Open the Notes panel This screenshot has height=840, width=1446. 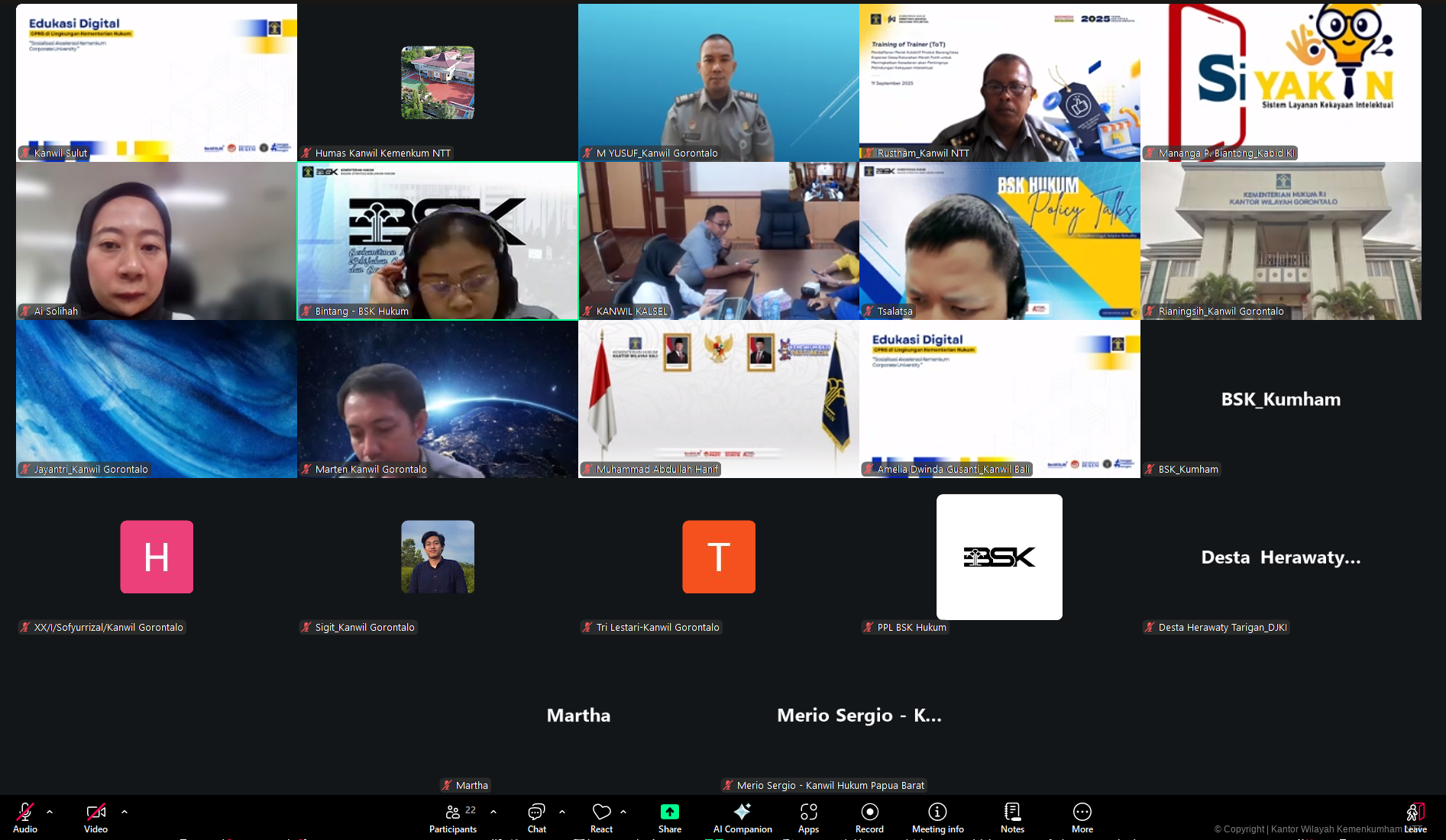click(x=1012, y=817)
